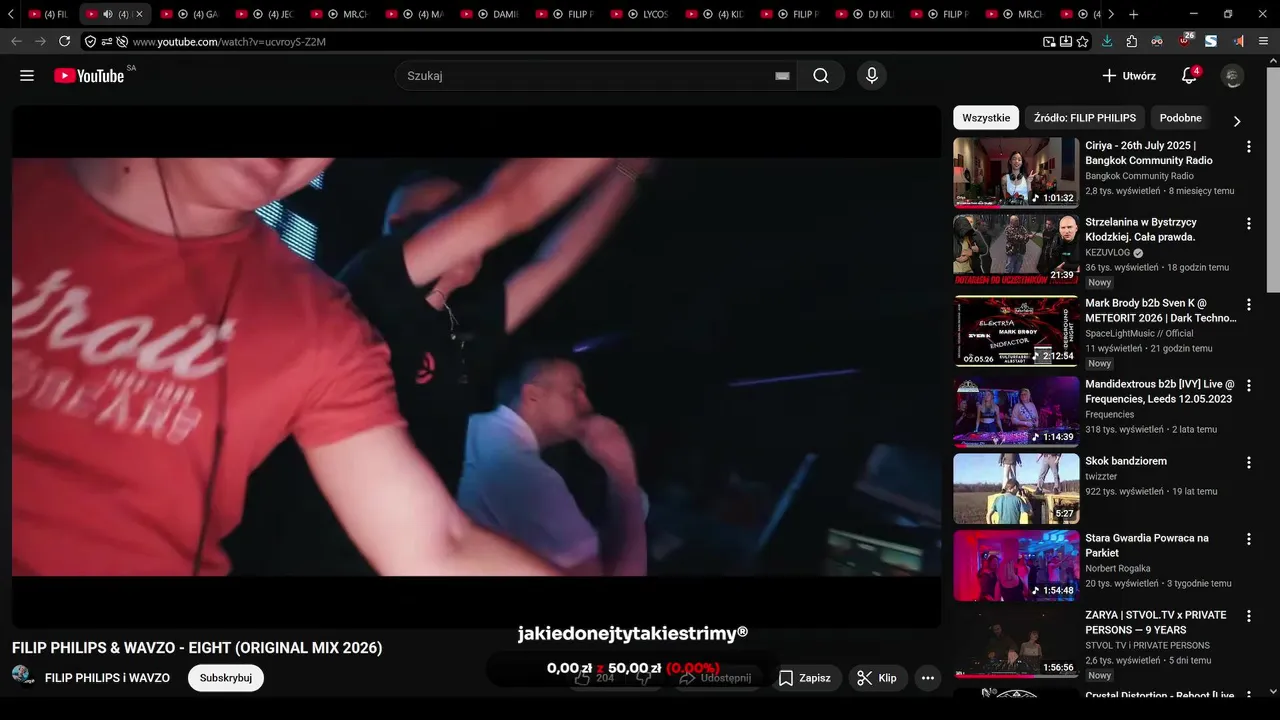
Task: Open the extensions puzzle icon
Action: click(x=1132, y=41)
